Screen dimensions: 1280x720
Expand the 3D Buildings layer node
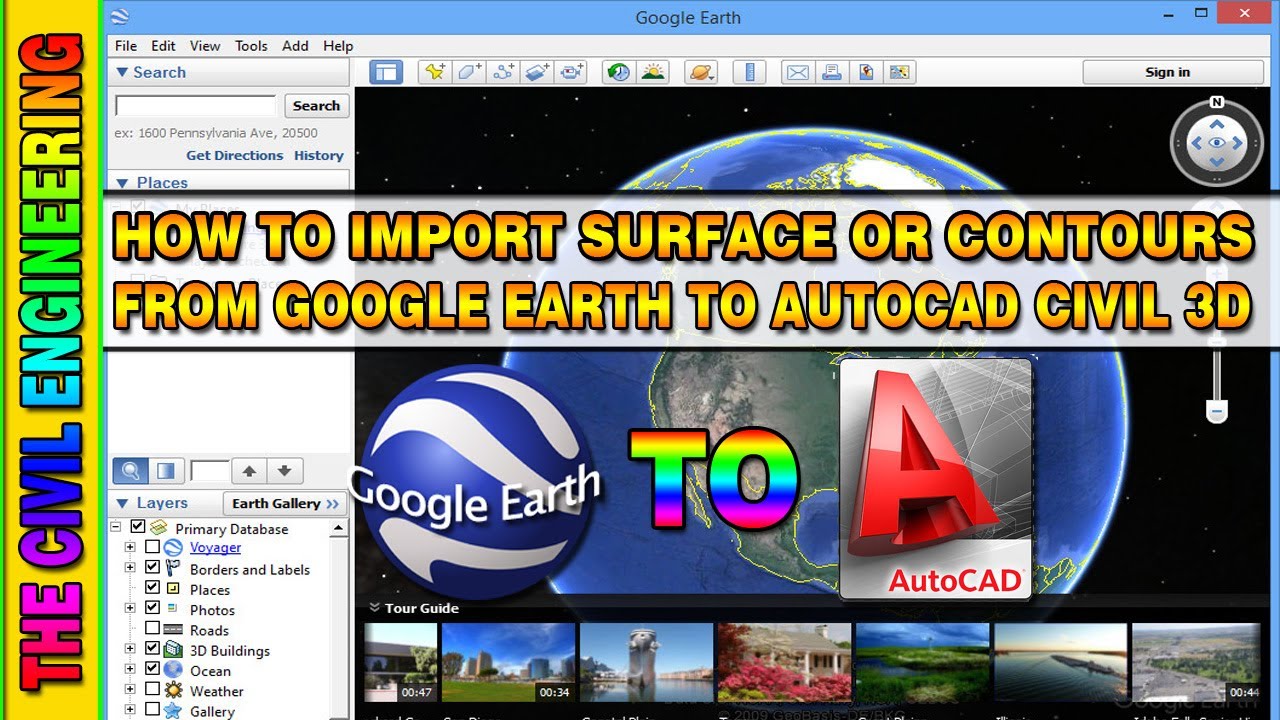click(x=130, y=649)
